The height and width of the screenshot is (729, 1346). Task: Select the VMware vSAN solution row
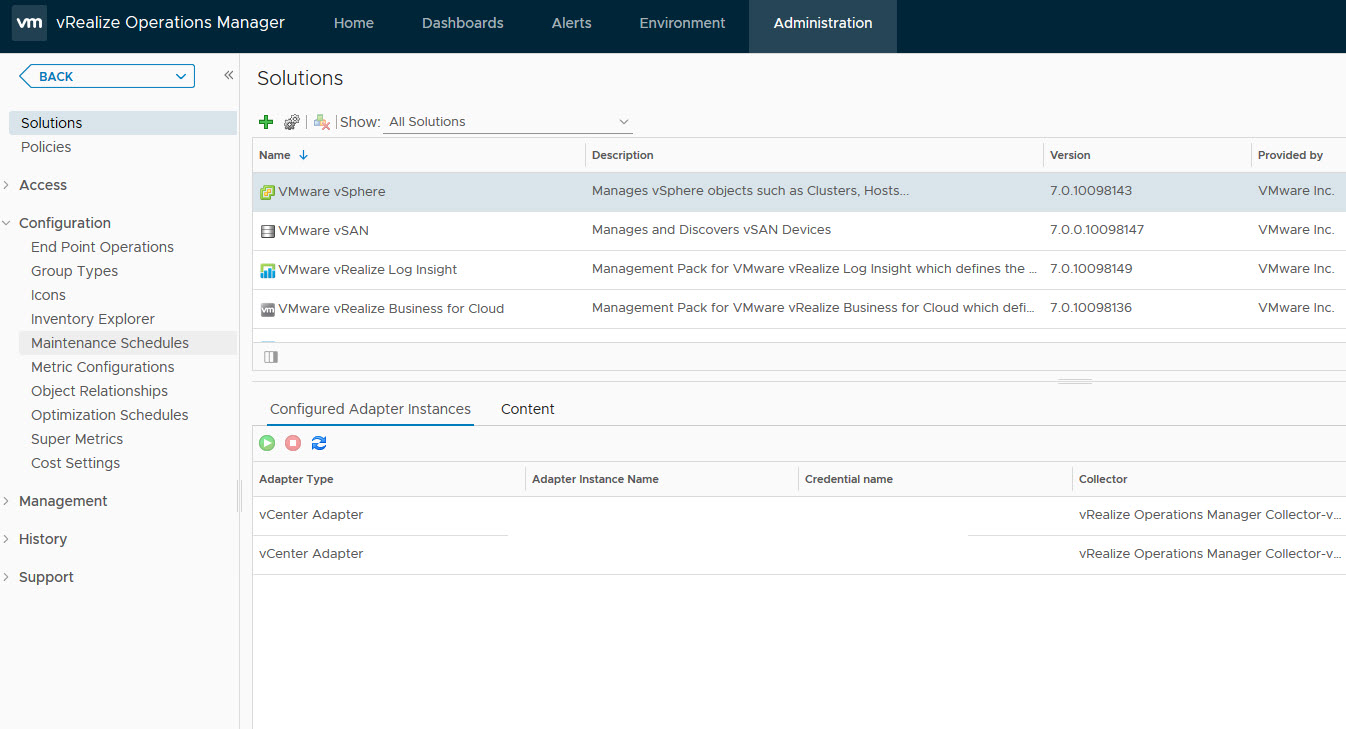pos(323,230)
